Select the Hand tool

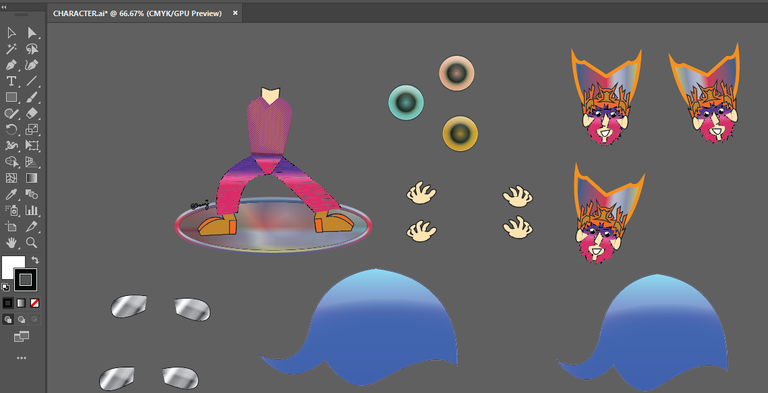click(x=11, y=243)
